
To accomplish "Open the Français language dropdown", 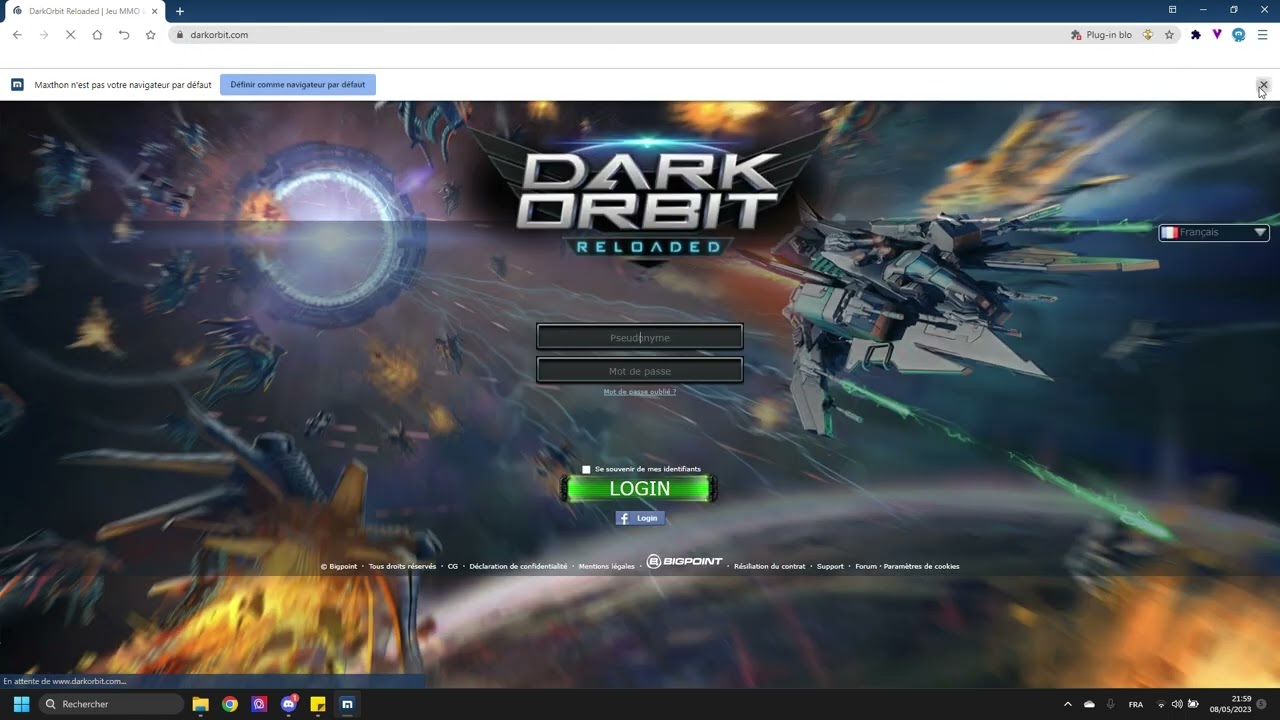I will (x=1214, y=232).
